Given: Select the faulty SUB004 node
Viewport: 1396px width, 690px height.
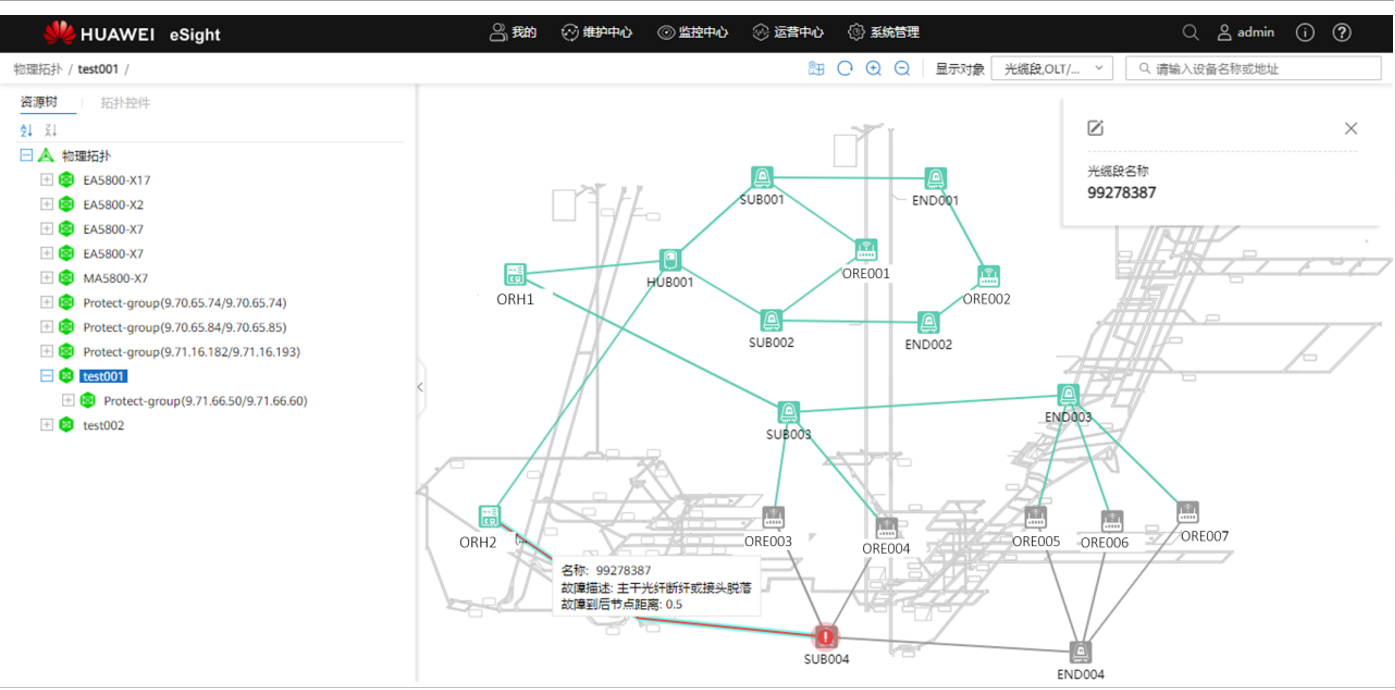Looking at the screenshot, I should click(x=825, y=636).
